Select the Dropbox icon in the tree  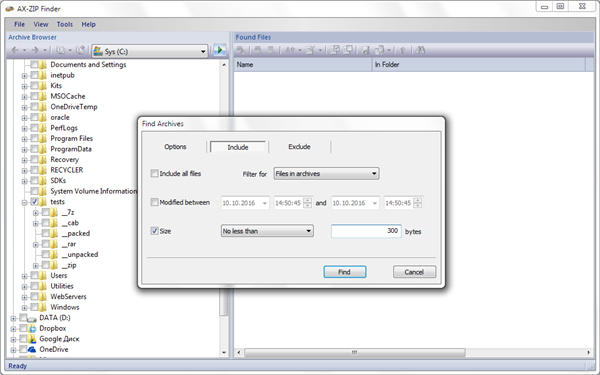click(x=32, y=328)
